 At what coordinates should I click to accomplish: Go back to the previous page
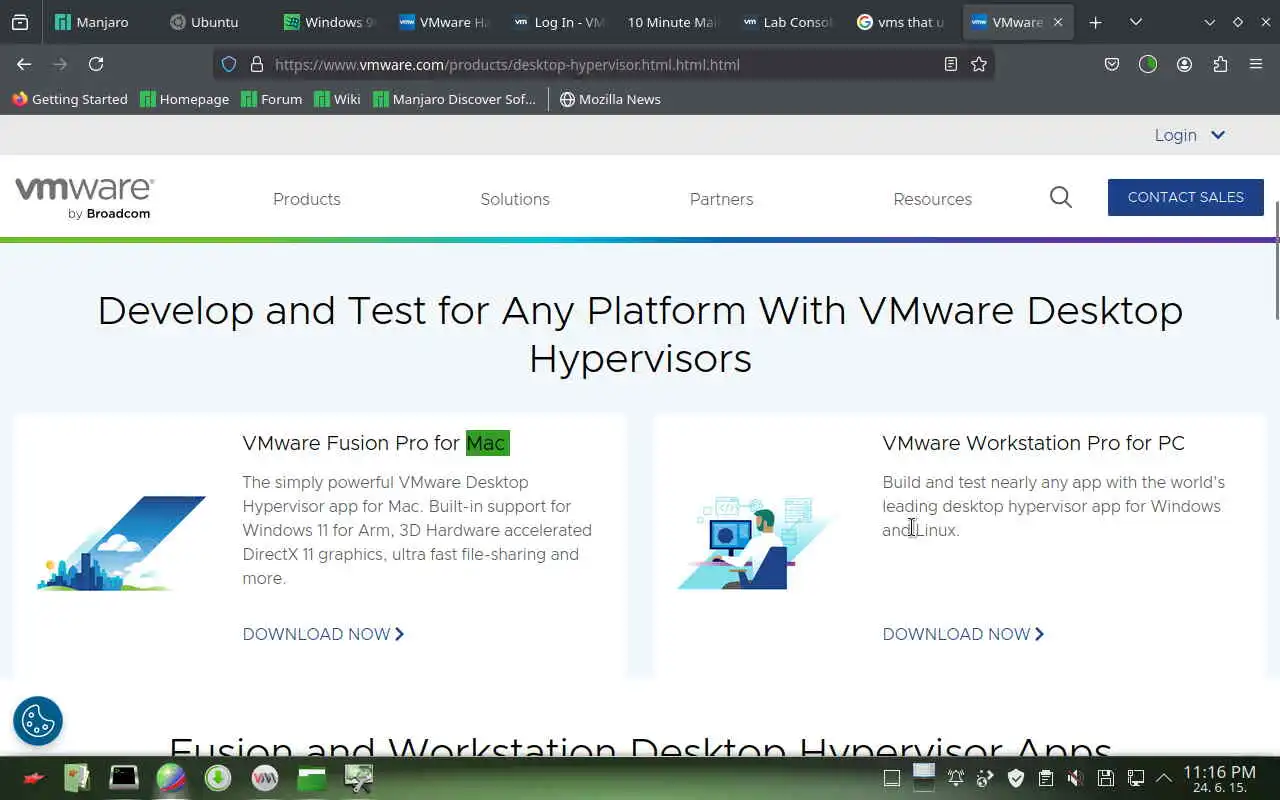click(24, 64)
